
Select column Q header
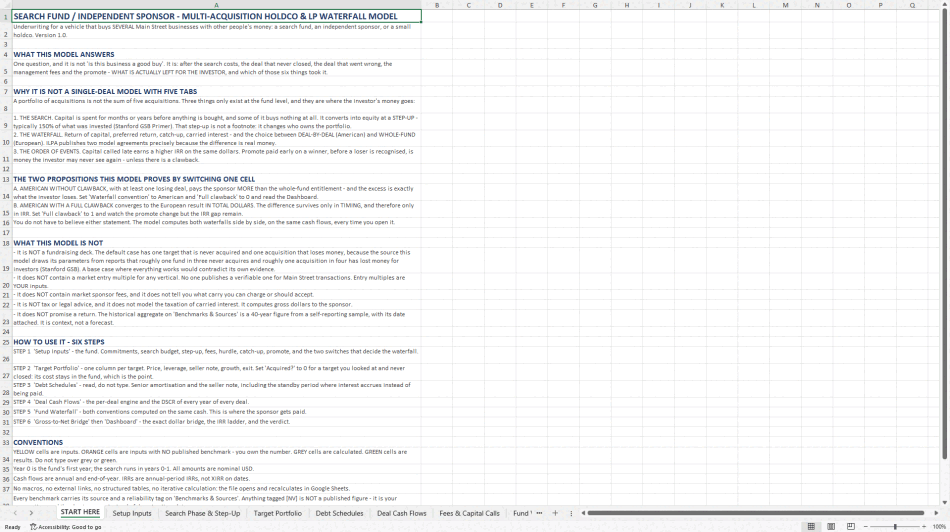pyautogui.click(x=912, y=5)
